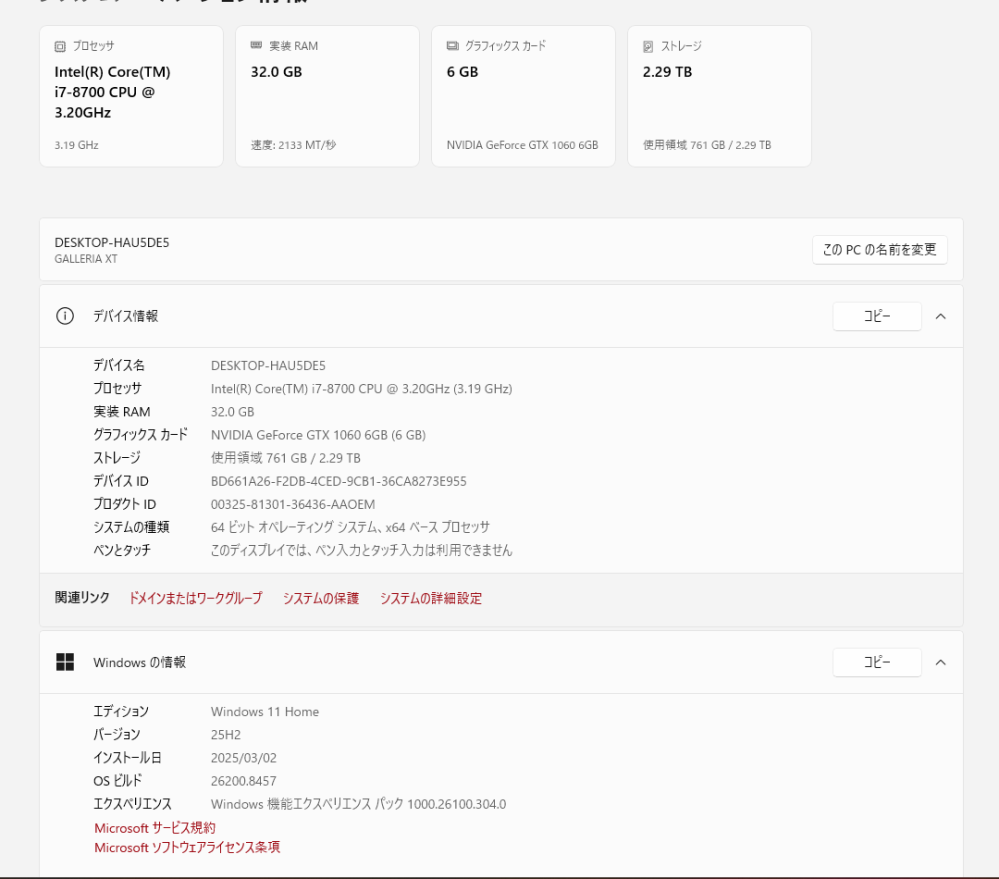Click the version value 25H2
Image resolution: width=999 pixels, height=879 pixels.
tap(226, 735)
